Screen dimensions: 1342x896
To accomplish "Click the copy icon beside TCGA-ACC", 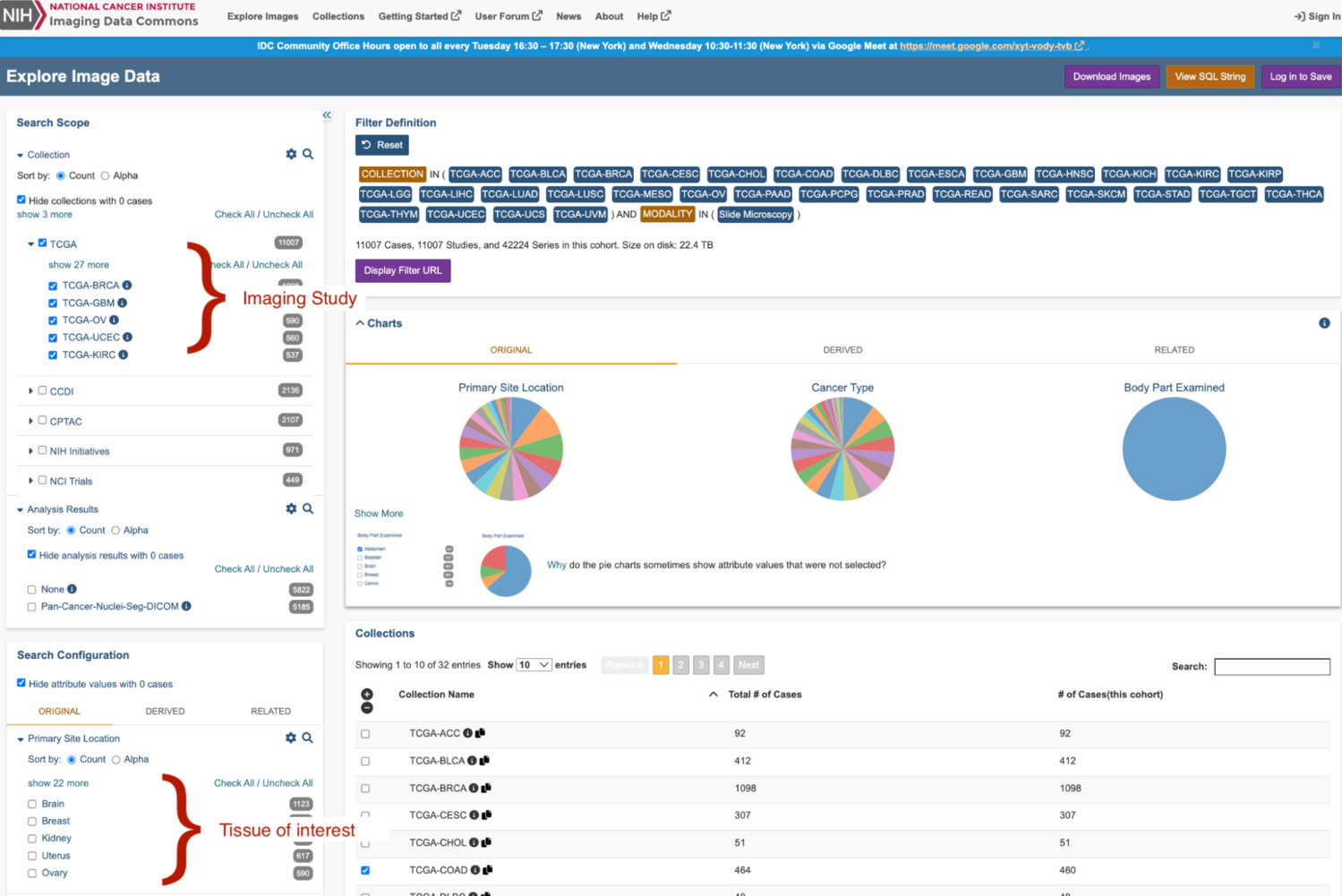I will (x=483, y=732).
